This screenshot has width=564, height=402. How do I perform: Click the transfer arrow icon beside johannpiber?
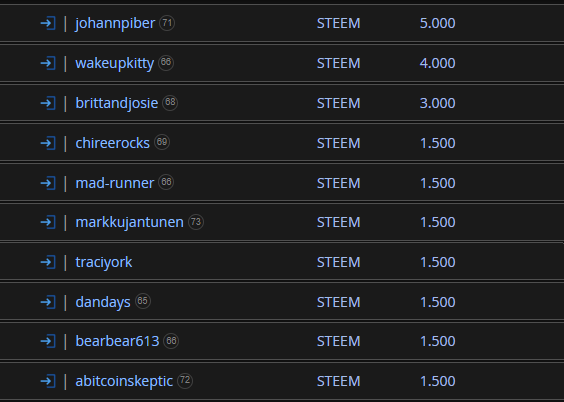(x=48, y=23)
